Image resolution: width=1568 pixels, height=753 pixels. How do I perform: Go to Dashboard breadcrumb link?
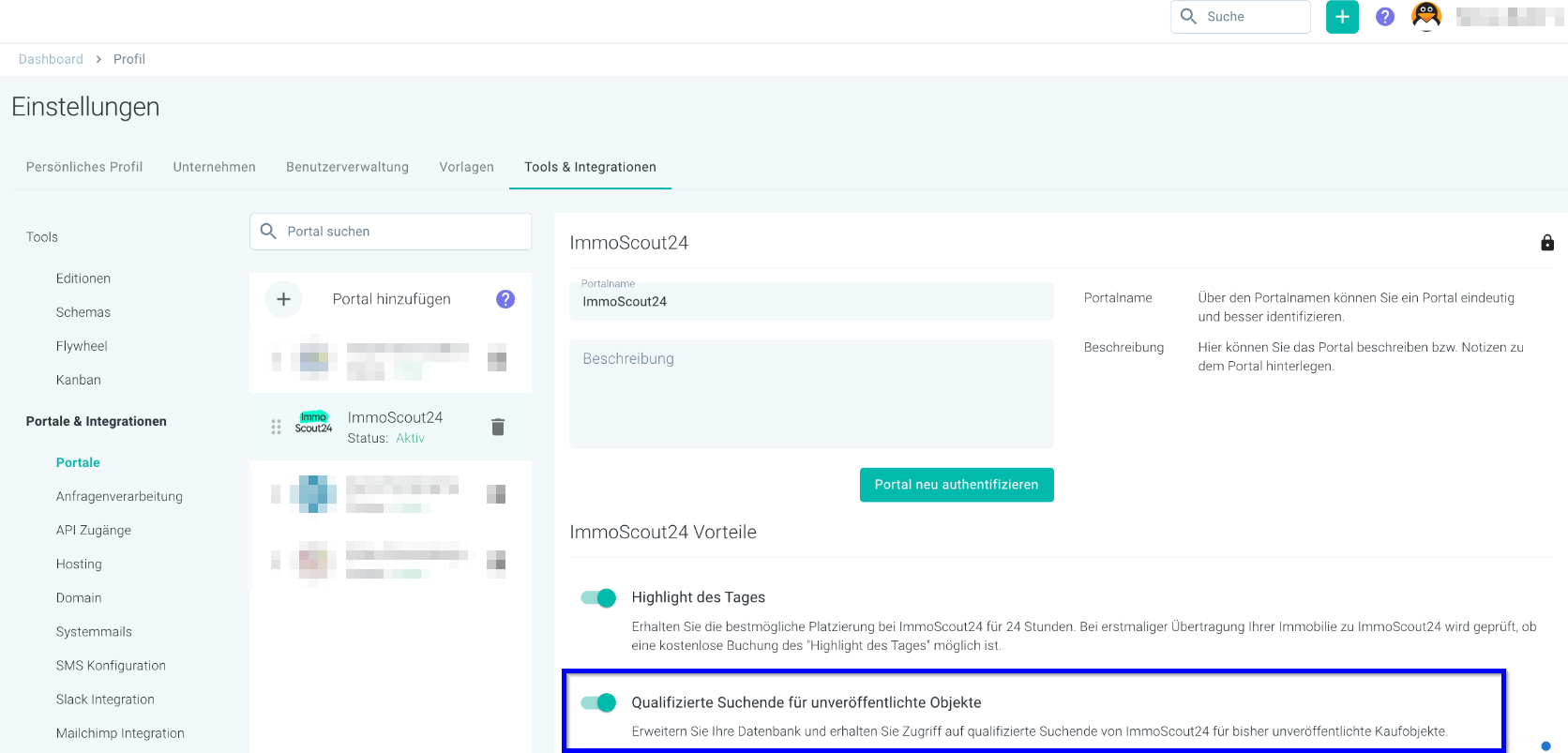click(51, 59)
